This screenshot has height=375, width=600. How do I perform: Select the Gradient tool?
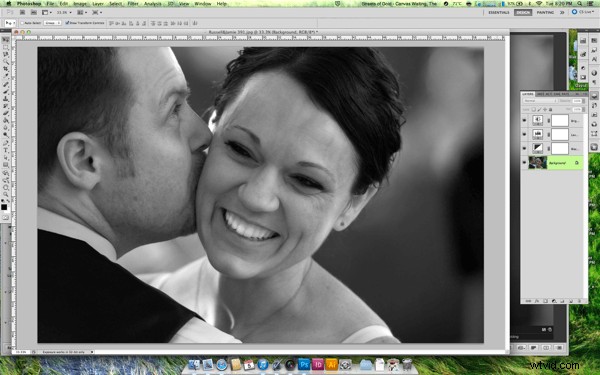(x=5, y=121)
